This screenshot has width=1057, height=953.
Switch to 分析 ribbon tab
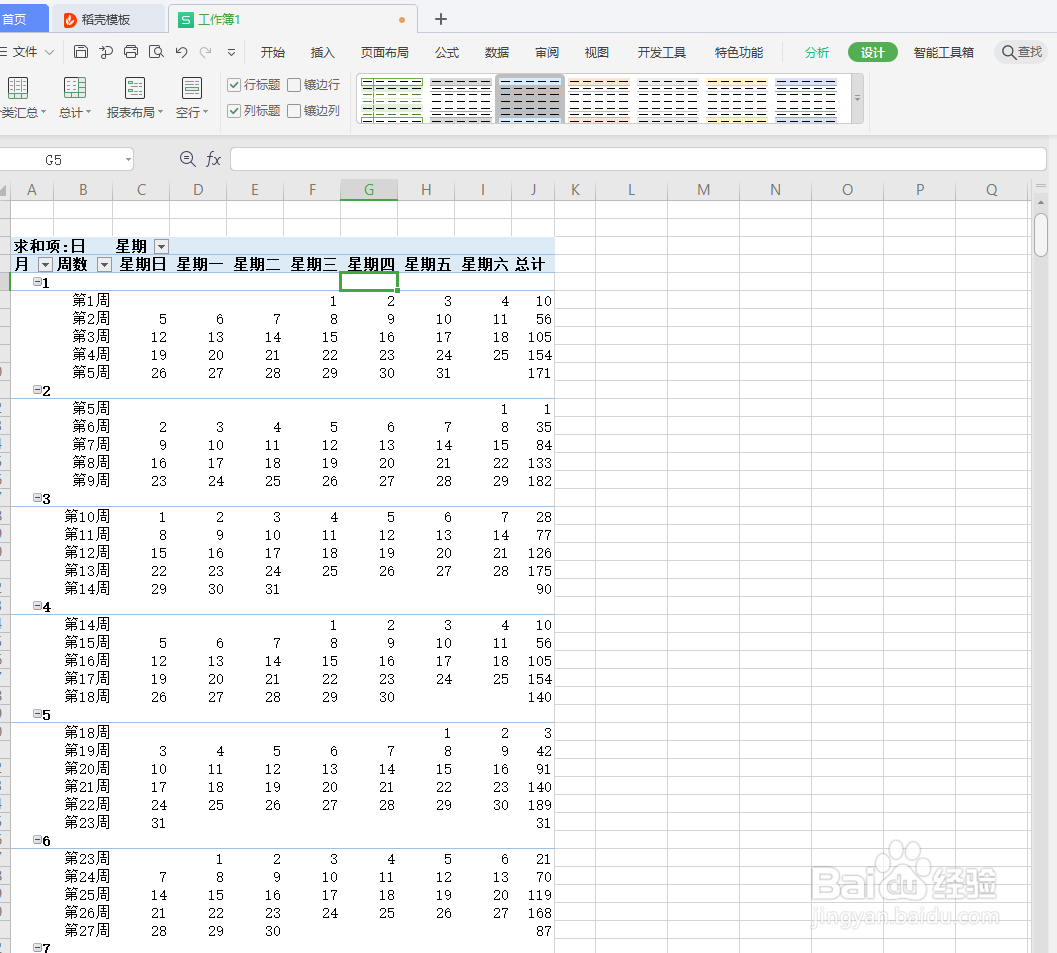[816, 53]
